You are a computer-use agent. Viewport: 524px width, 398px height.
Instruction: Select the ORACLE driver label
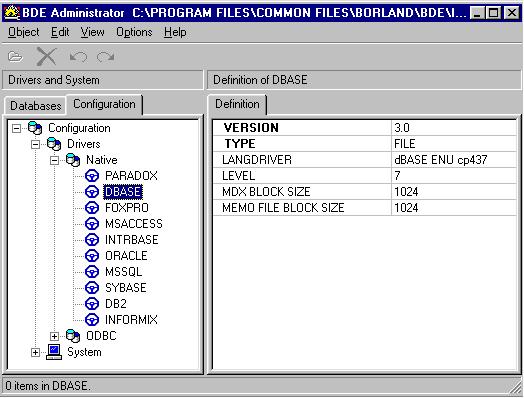point(126,256)
